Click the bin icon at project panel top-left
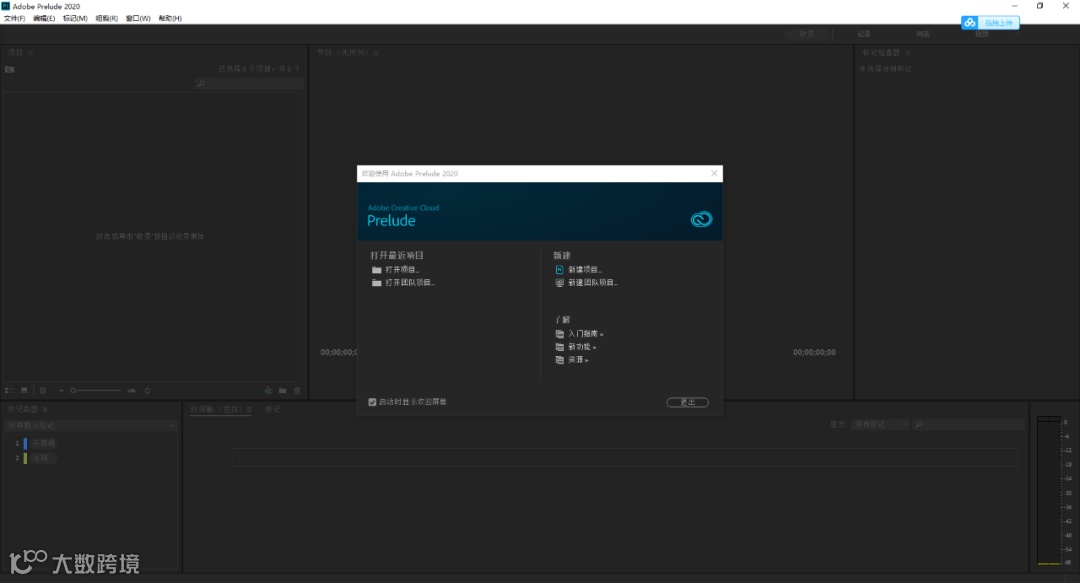Viewport: 1080px width, 583px height. (10, 69)
